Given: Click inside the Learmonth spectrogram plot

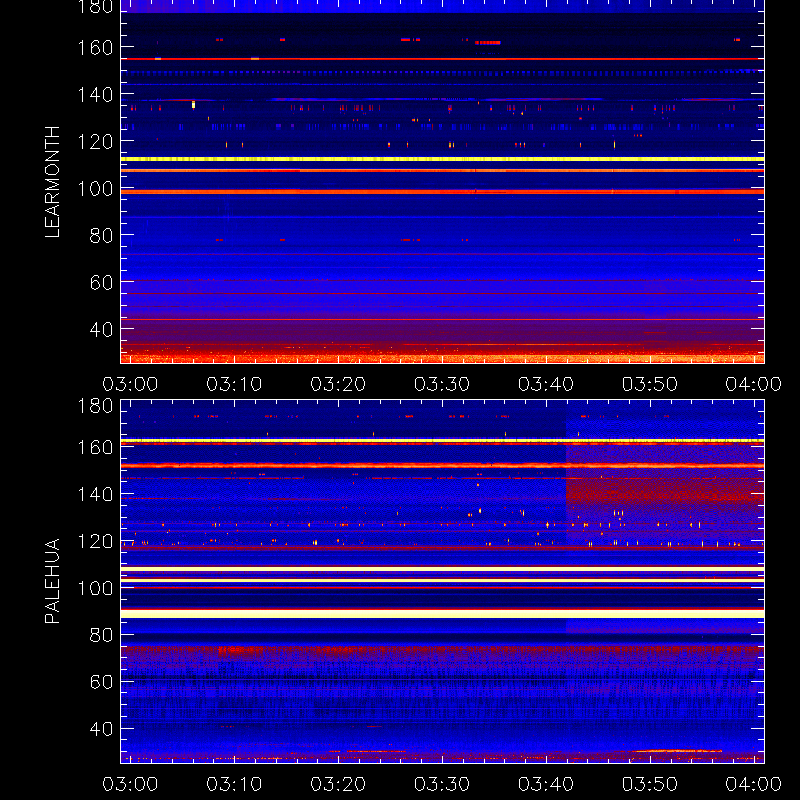Looking at the screenshot, I should click(x=442, y=182).
